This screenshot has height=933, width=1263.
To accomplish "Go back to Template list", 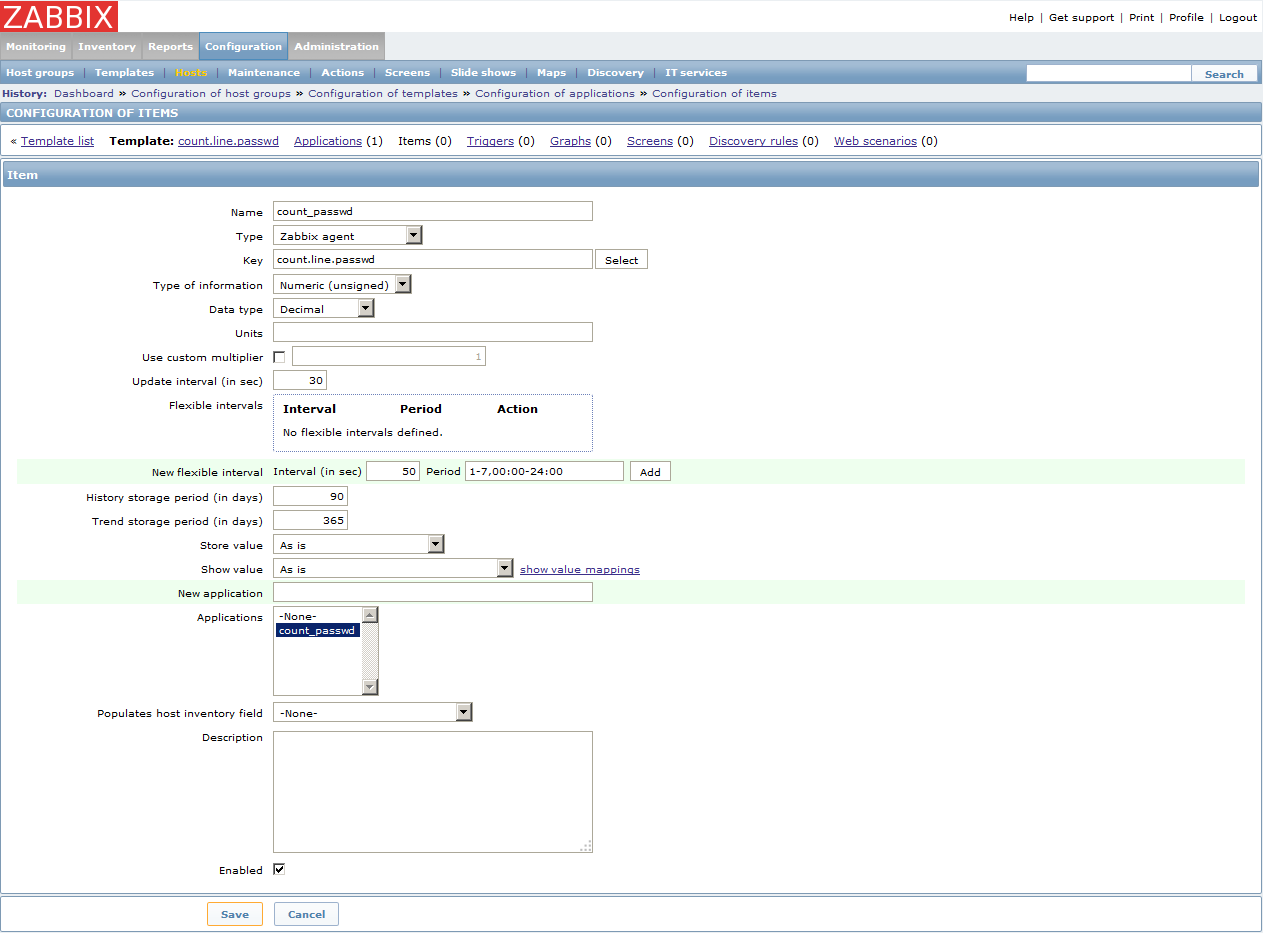I will [57, 141].
